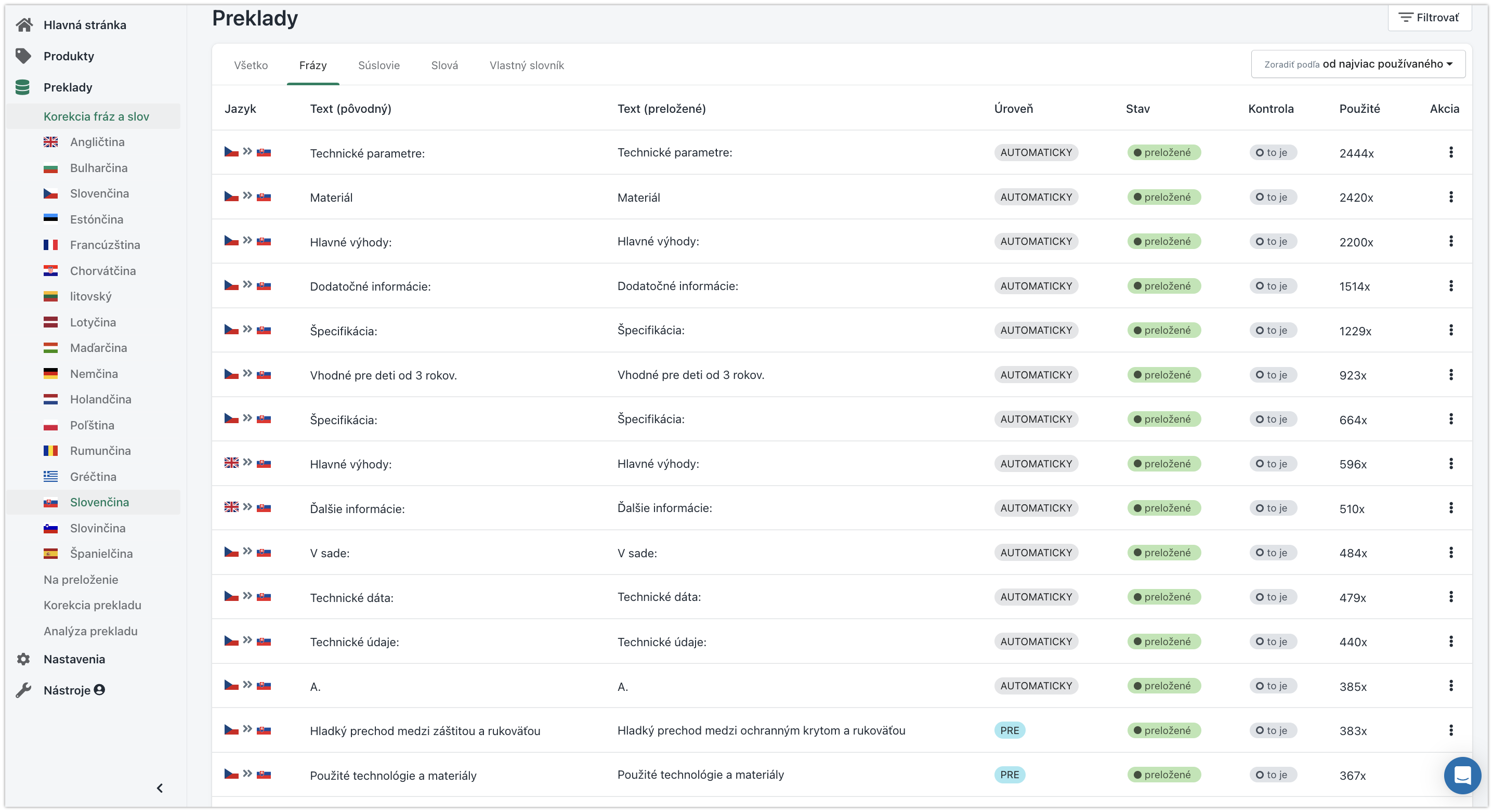Open actions menu for 1229x Špecifikácia row
Screen dimensions: 1493x812
coord(1451,330)
